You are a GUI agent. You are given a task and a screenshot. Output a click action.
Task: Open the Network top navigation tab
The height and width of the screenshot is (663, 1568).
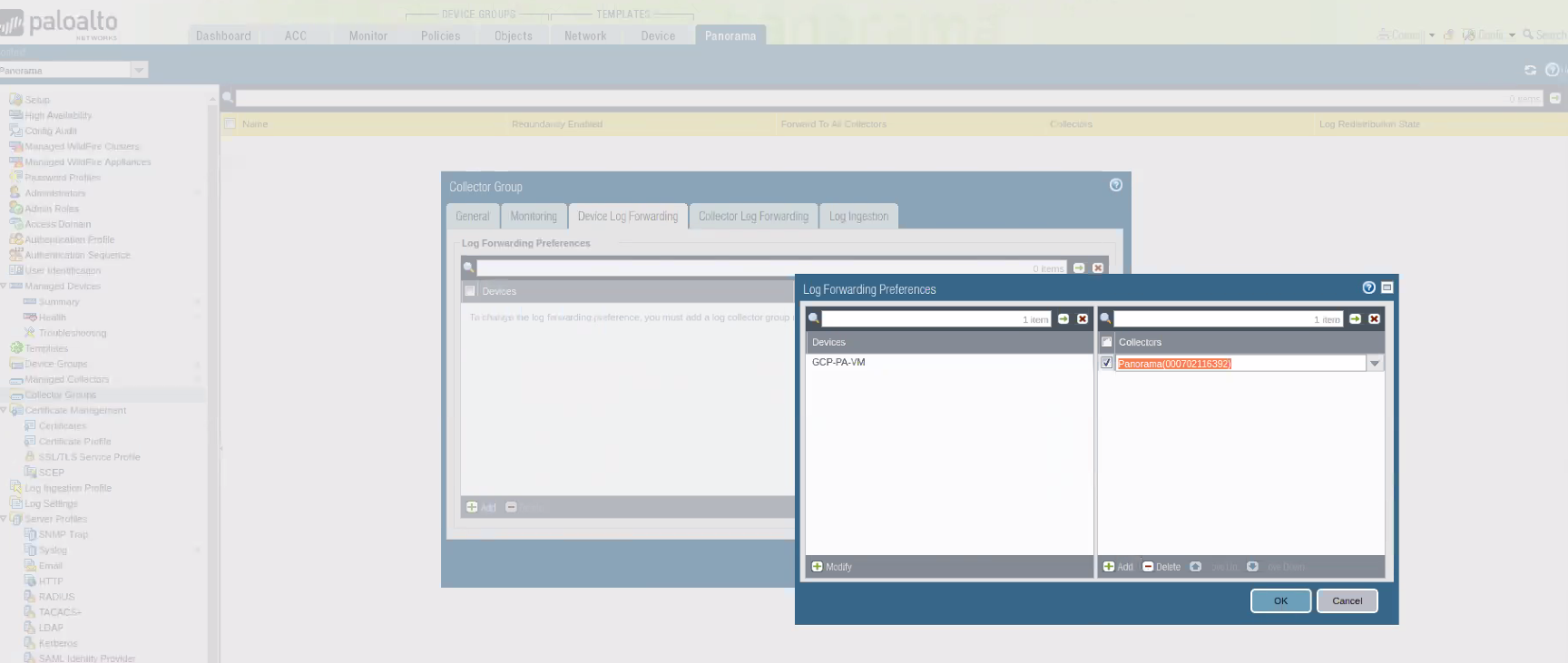tap(585, 35)
